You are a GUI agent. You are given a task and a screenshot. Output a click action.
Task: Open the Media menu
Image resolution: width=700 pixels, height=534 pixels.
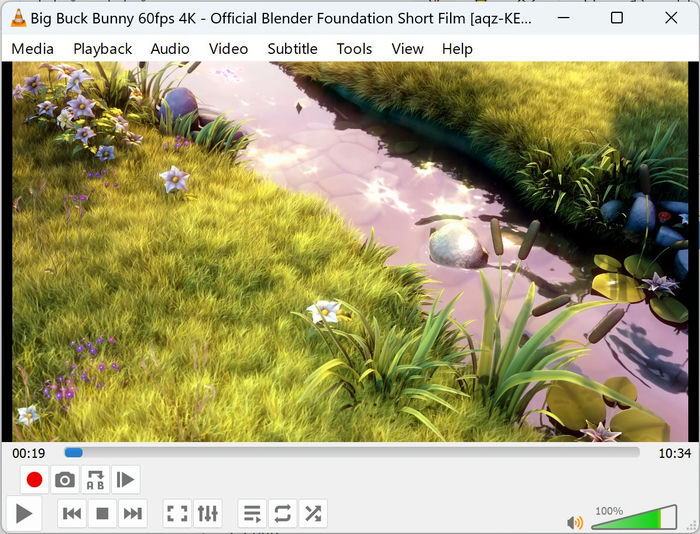click(x=33, y=49)
